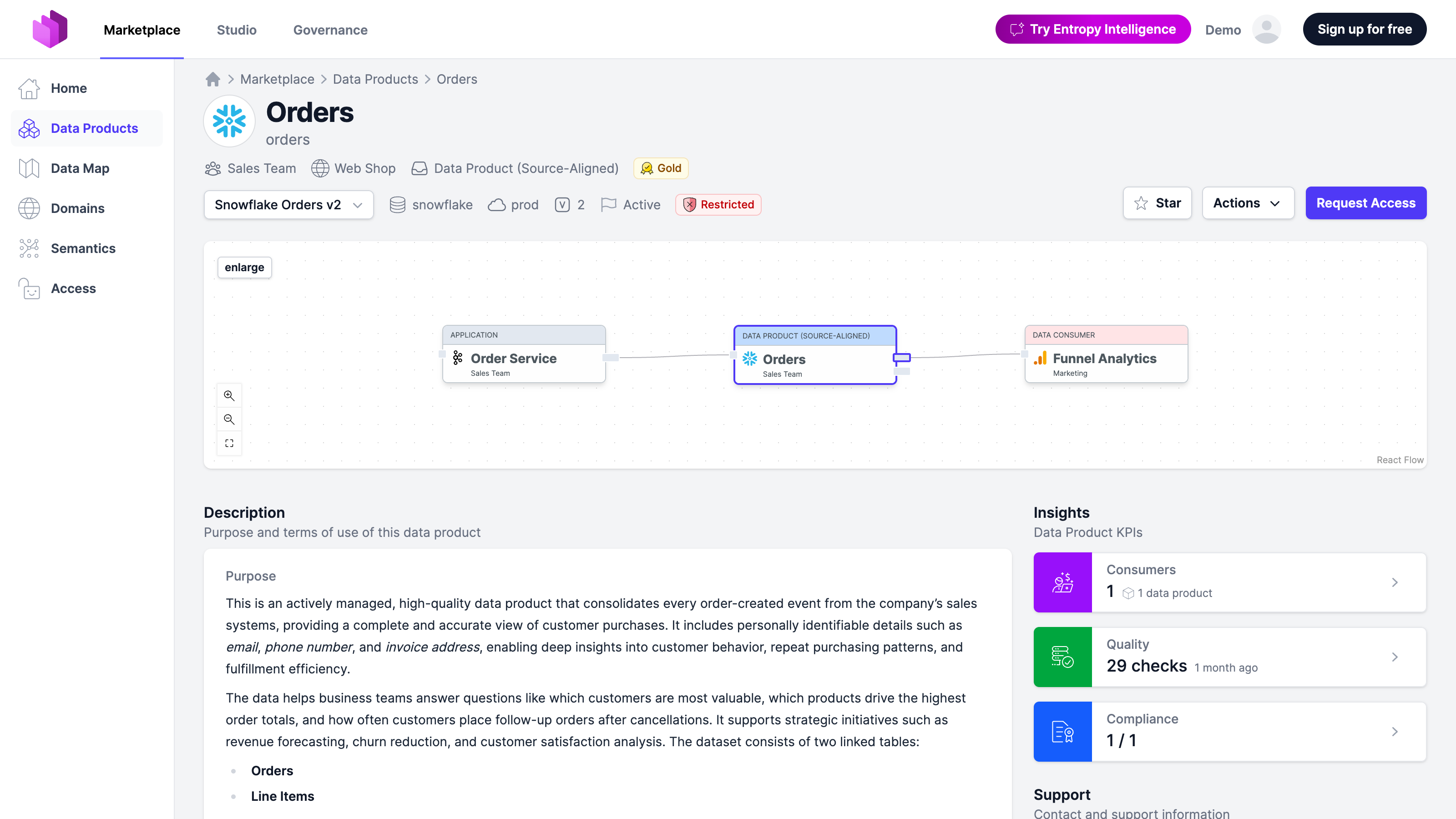
Task: Select the Funnel Analytics consumer node
Action: pos(1106,354)
